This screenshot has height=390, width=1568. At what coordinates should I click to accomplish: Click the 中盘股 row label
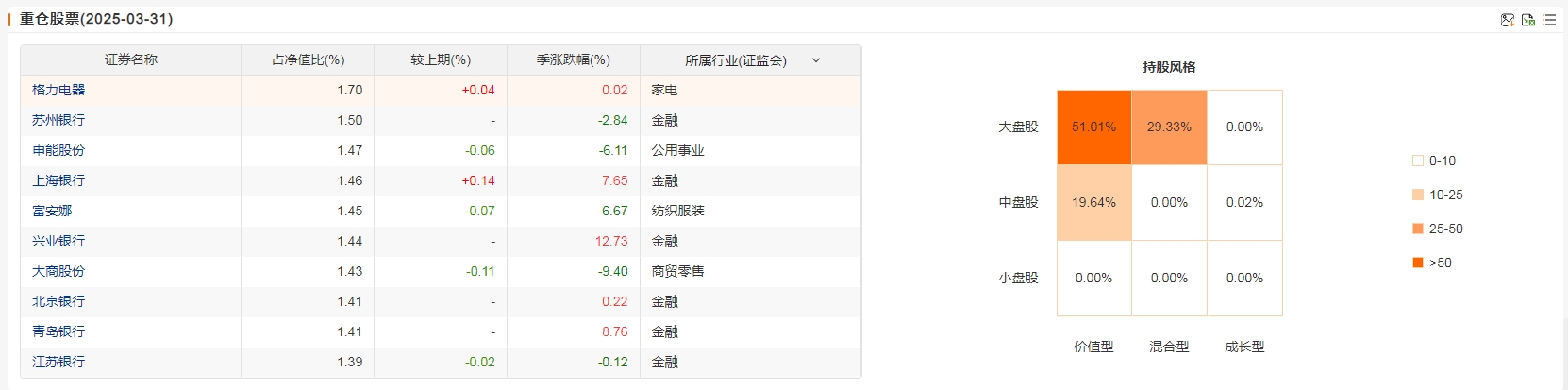coord(1018,202)
